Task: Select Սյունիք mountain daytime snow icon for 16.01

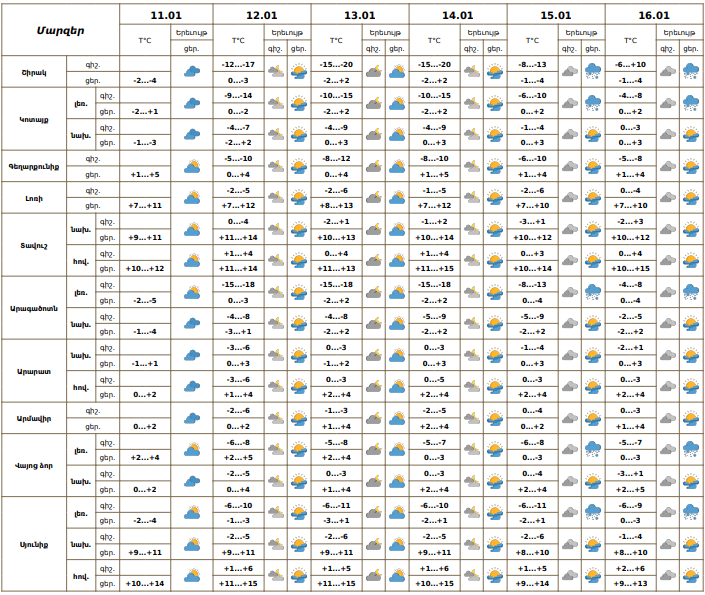Action: [691, 513]
